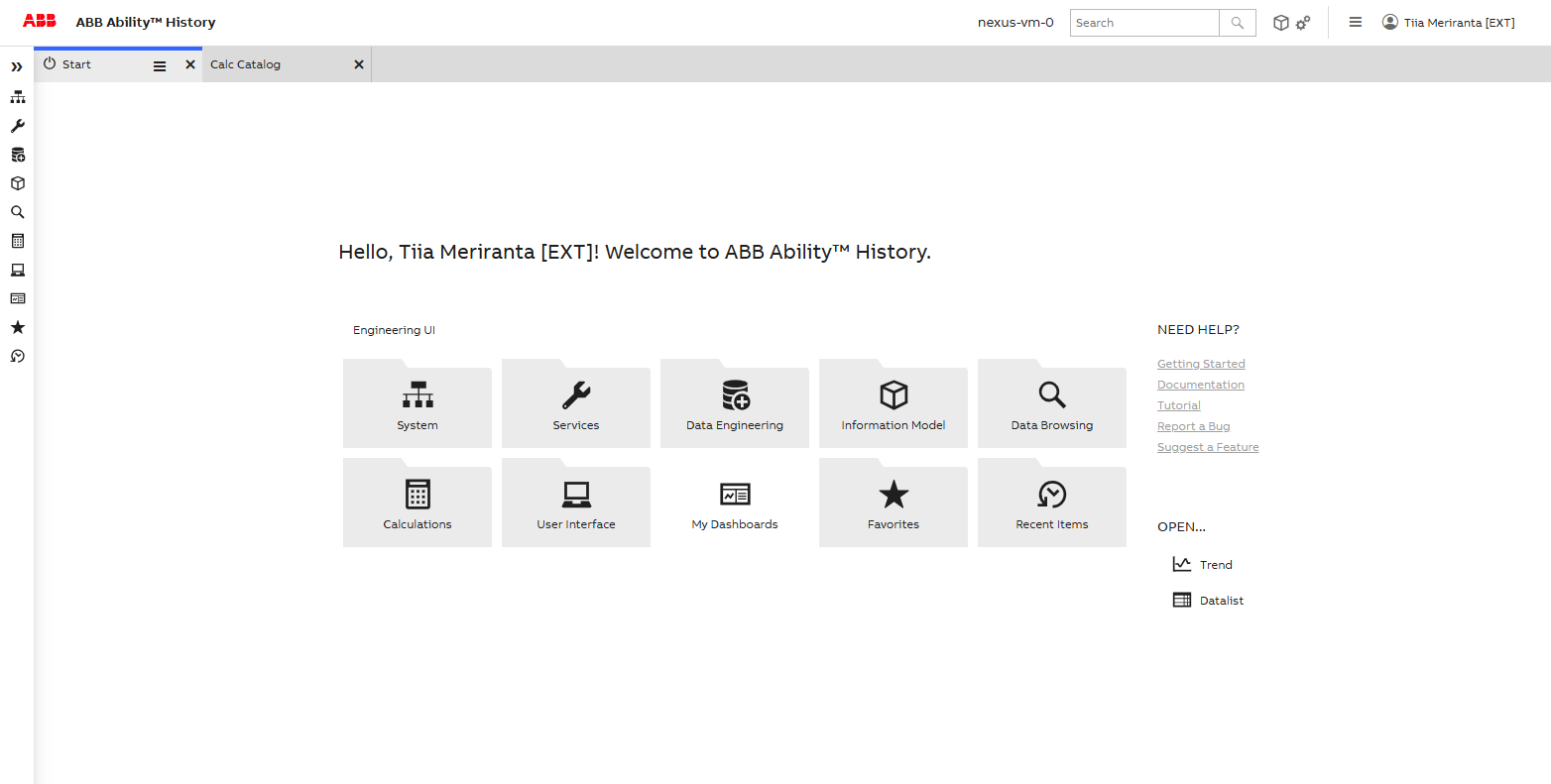Open the System folder tile
The height and width of the screenshot is (784, 1551).
418,403
